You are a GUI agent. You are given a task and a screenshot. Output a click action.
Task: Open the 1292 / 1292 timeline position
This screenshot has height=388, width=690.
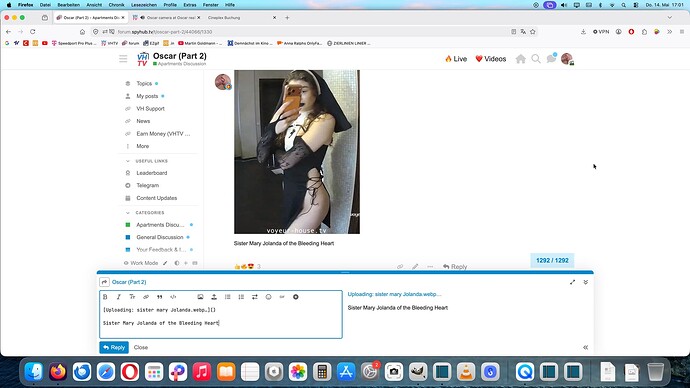pyautogui.click(x=552, y=260)
